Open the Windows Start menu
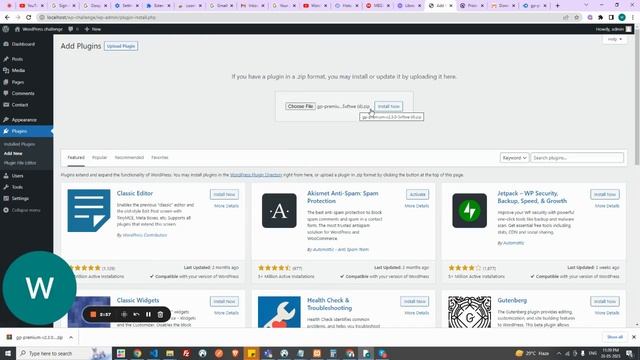 8,353
